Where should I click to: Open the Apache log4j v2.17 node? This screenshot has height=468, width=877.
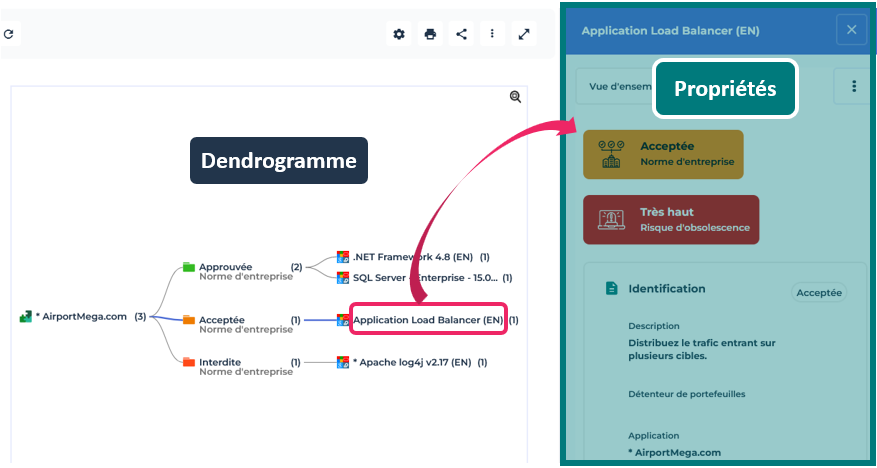(410, 362)
